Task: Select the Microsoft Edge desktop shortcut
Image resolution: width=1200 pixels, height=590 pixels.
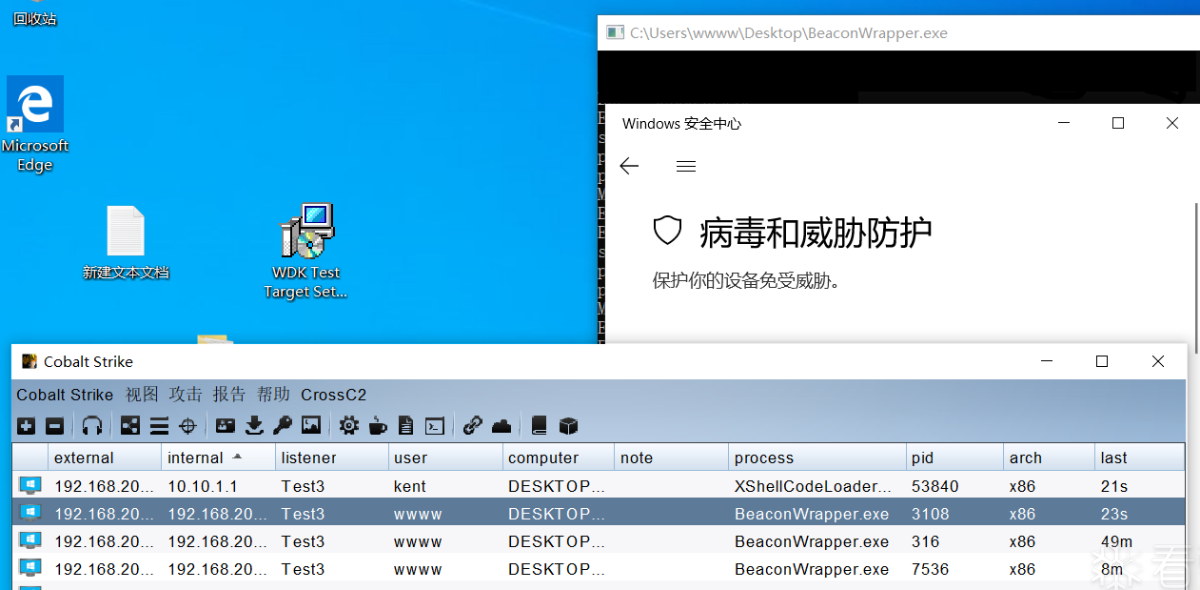Action: click(x=35, y=124)
